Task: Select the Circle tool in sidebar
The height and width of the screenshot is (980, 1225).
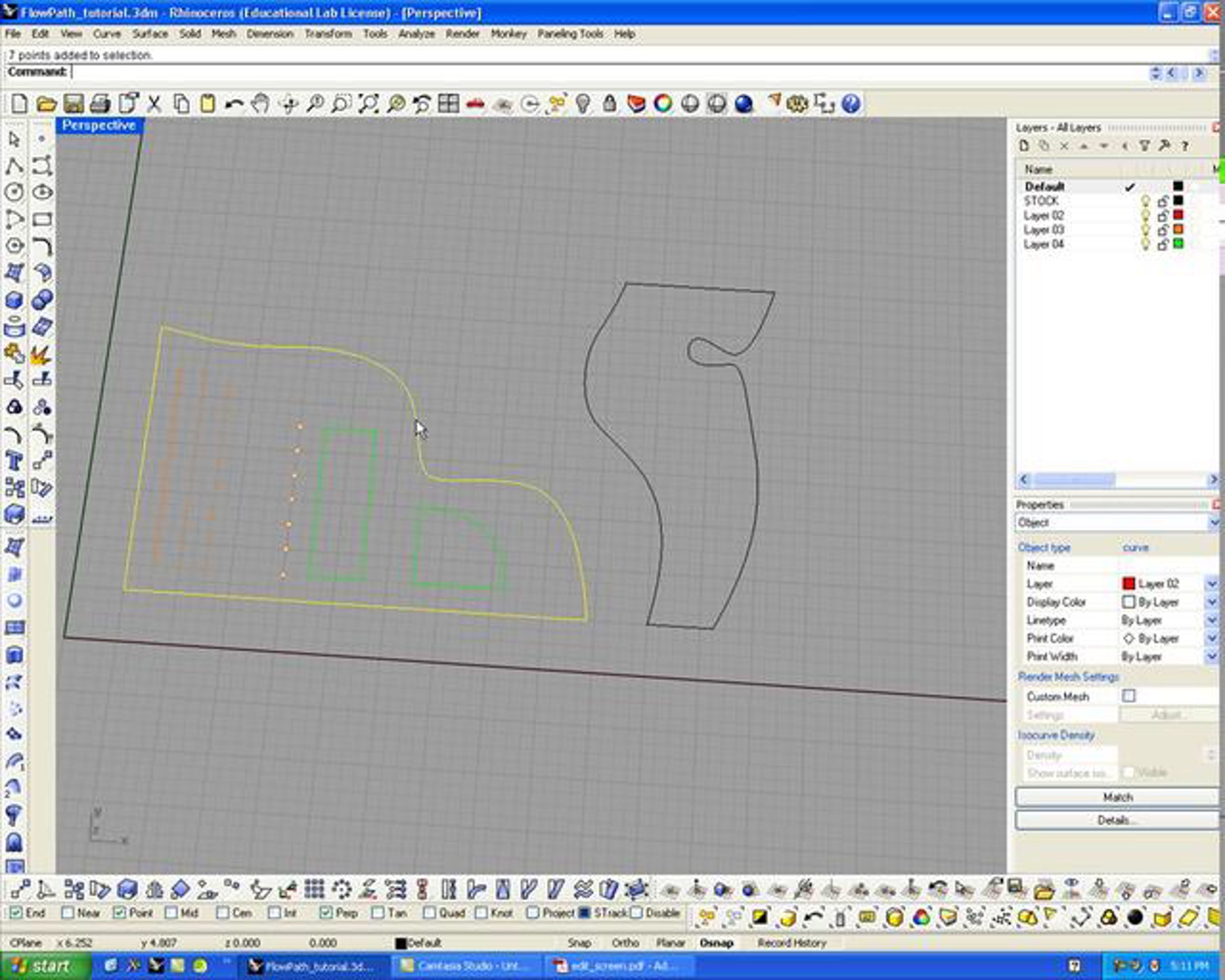Action: pyautogui.click(x=14, y=192)
